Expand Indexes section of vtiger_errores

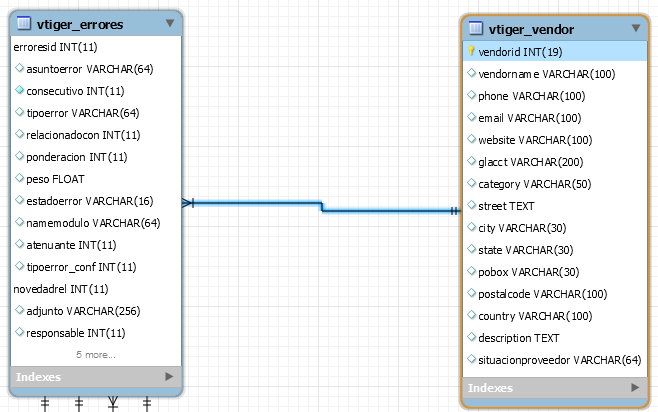pyautogui.click(x=169, y=376)
